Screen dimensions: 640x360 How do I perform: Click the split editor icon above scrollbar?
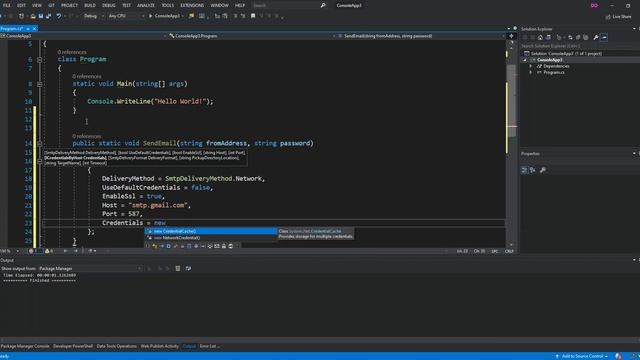511,36
